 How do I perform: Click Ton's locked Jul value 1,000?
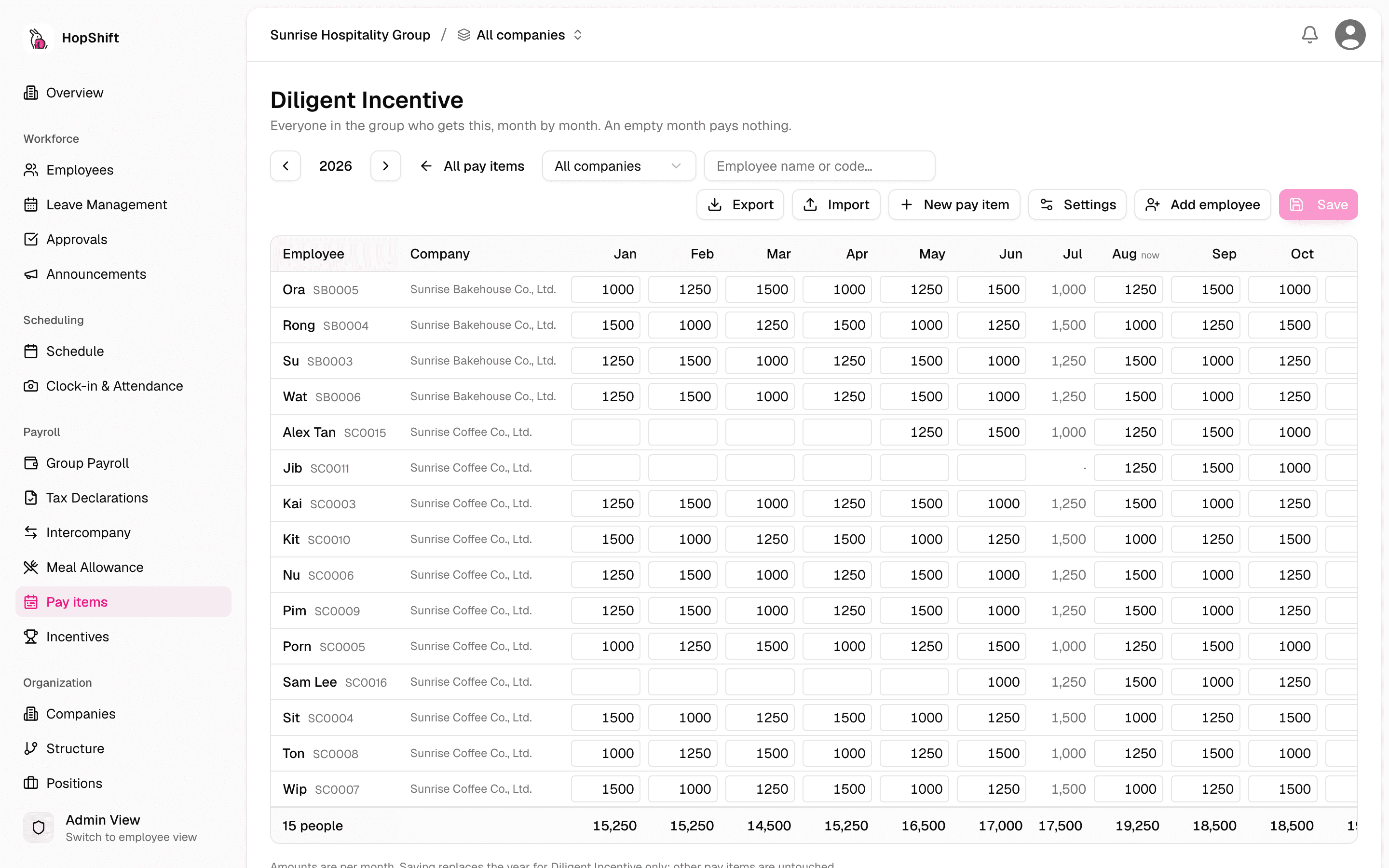point(1068,753)
